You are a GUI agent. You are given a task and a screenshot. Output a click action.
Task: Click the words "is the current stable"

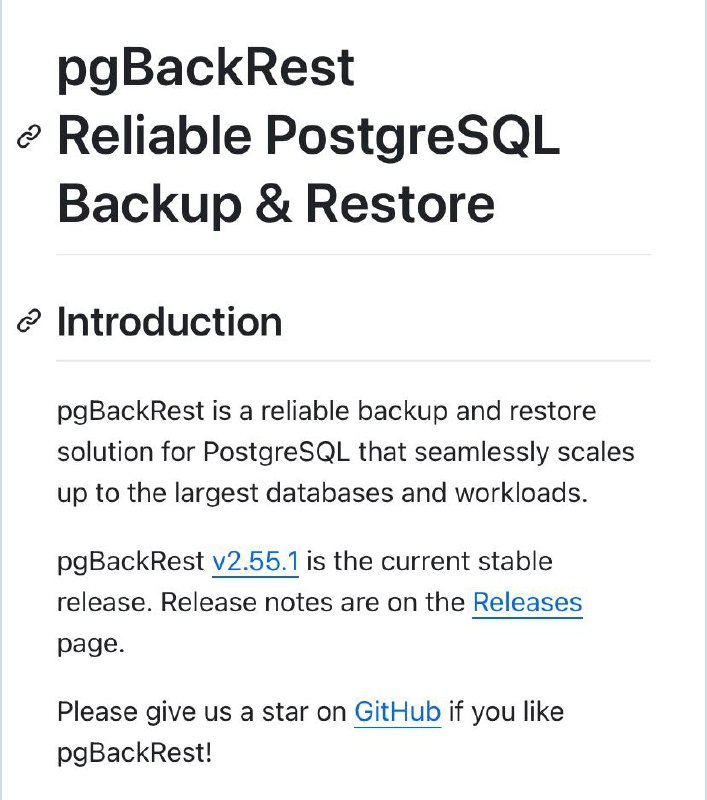(x=430, y=562)
